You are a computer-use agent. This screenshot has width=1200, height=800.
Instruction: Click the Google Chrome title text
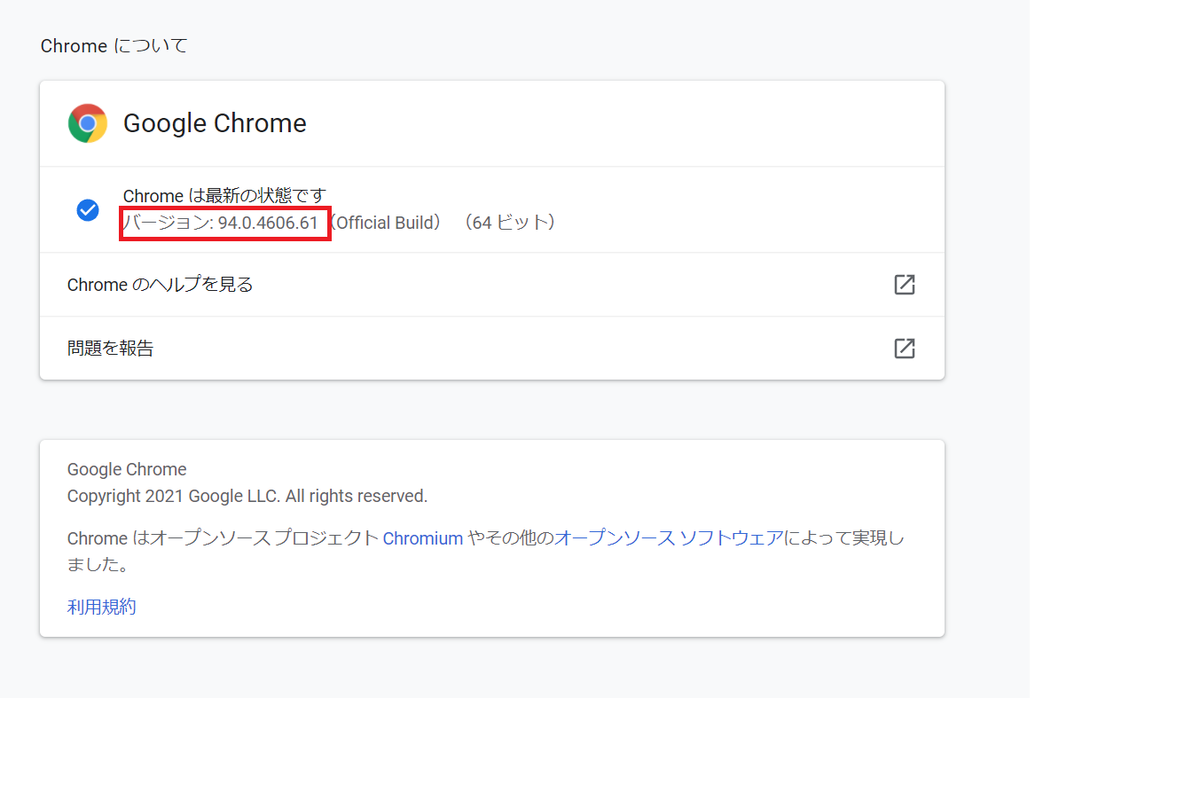[215, 123]
